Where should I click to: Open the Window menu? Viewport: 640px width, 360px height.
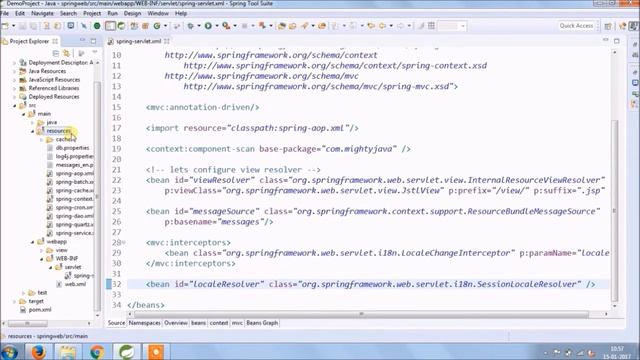tap(158, 13)
